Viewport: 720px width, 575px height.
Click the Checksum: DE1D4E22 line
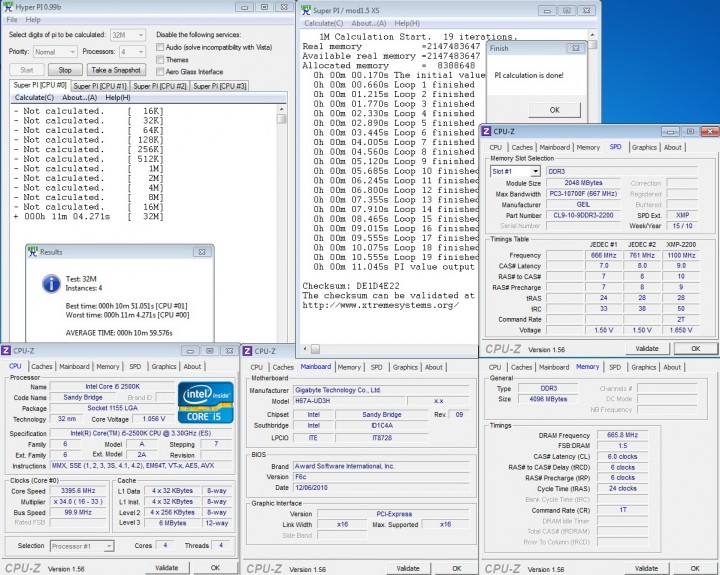(351, 286)
